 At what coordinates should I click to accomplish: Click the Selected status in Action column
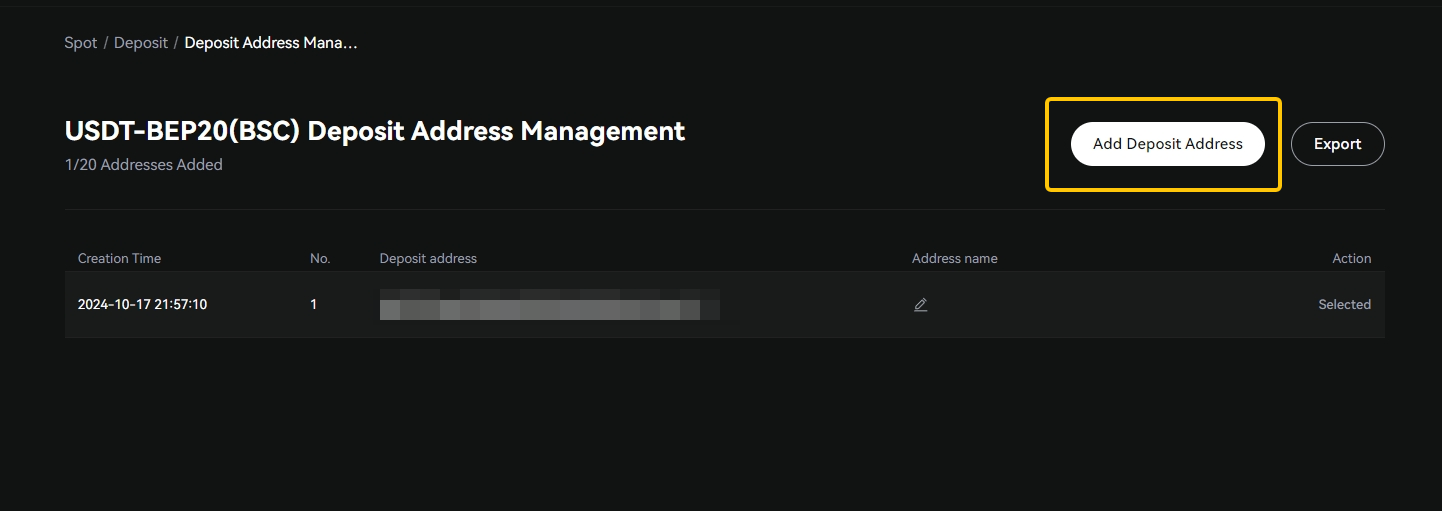click(x=1344, y=305)
